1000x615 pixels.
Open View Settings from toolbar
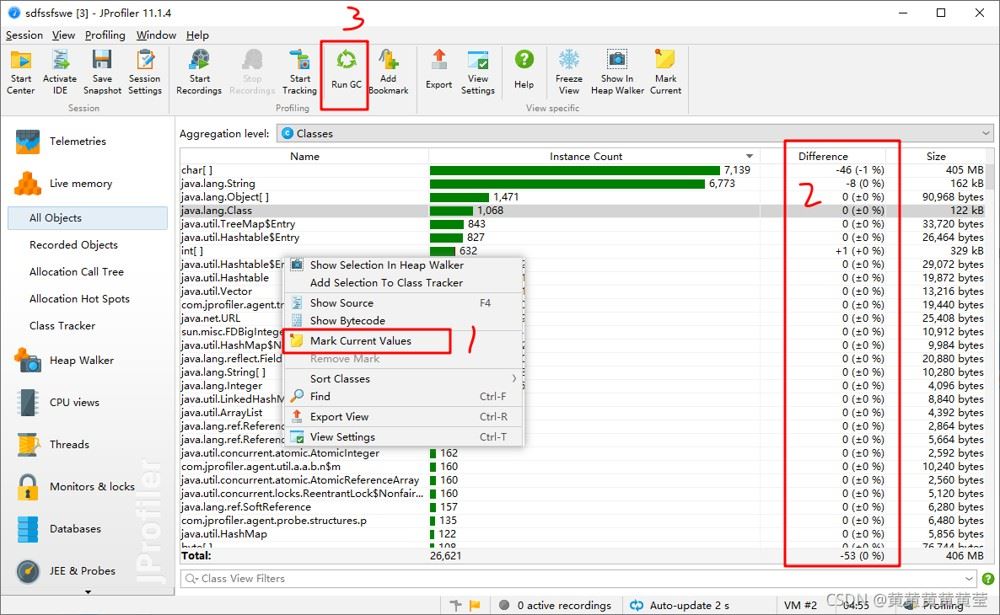pyautogui.click(x=478, y=72)
